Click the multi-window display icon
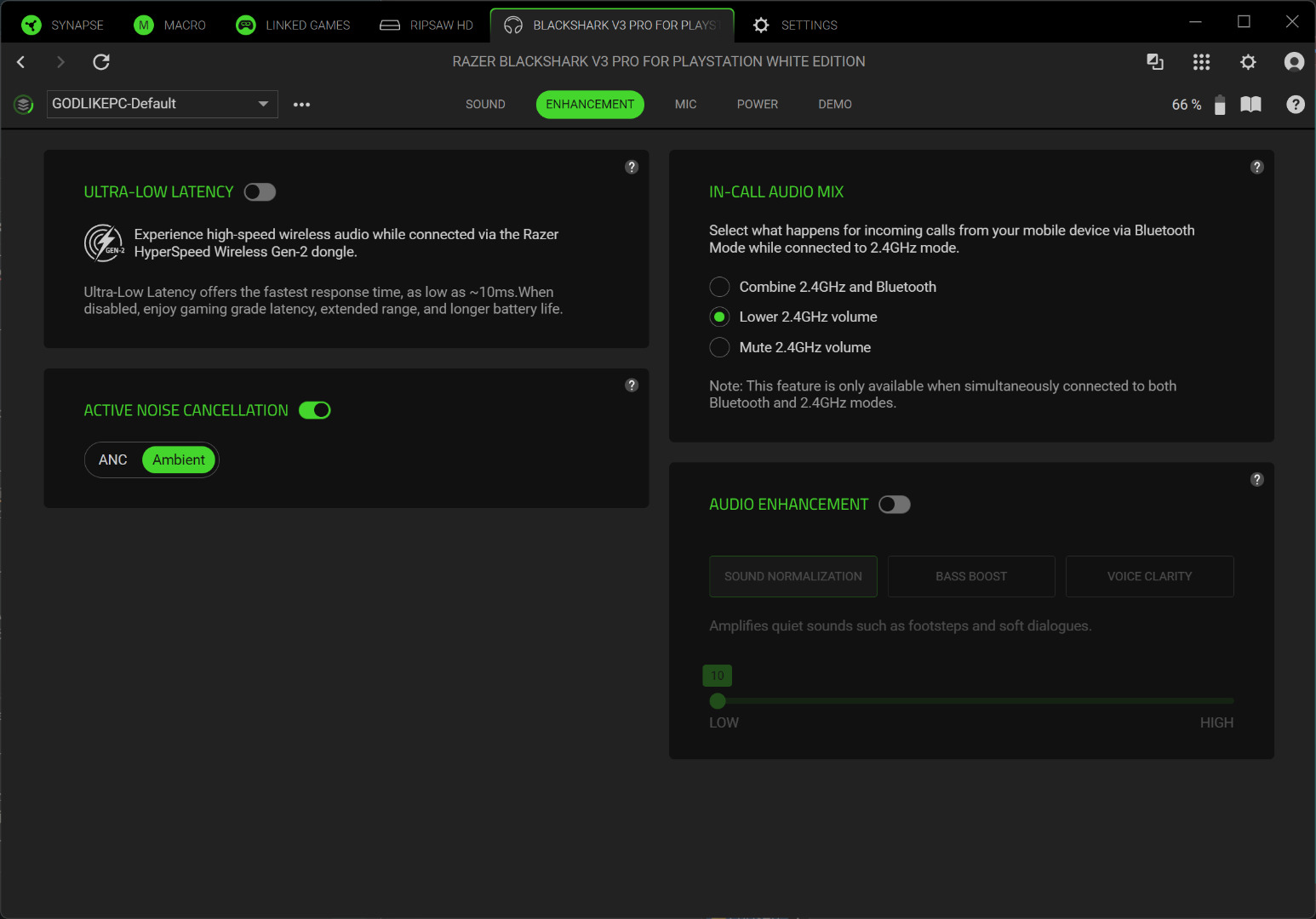The image size is (1316, 919). click(x=1155, y=62)
